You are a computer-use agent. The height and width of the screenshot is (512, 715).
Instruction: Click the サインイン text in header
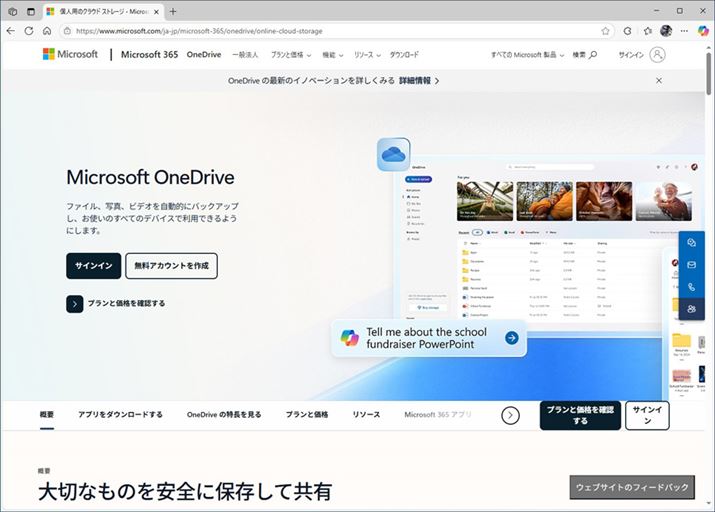[x=631, y=55]
